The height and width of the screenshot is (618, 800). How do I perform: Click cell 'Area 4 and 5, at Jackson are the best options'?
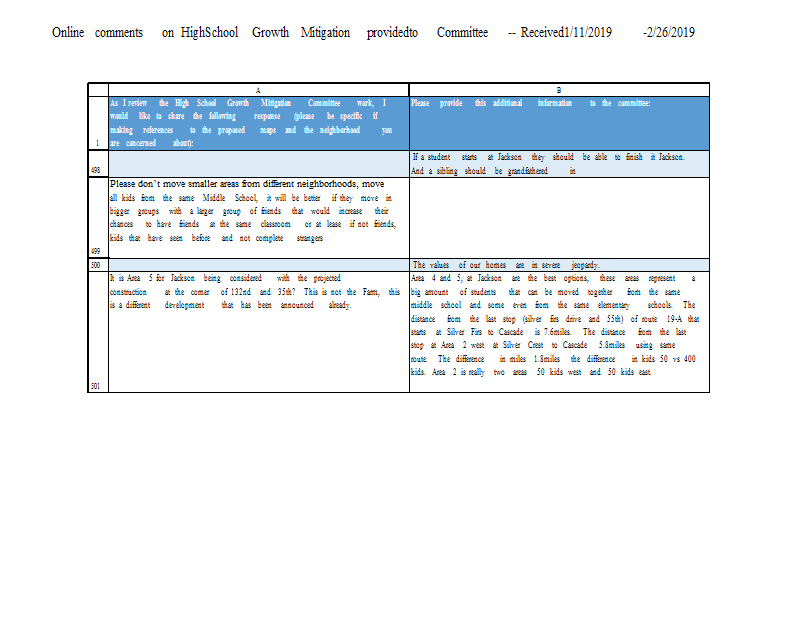click(x=559, y=332)
